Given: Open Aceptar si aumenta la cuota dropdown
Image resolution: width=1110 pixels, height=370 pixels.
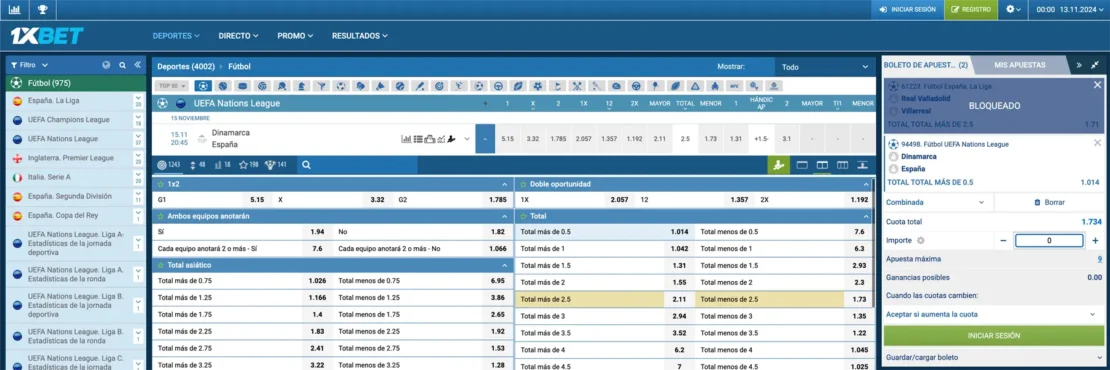Looking at the screenshot, I should [992, 314].
